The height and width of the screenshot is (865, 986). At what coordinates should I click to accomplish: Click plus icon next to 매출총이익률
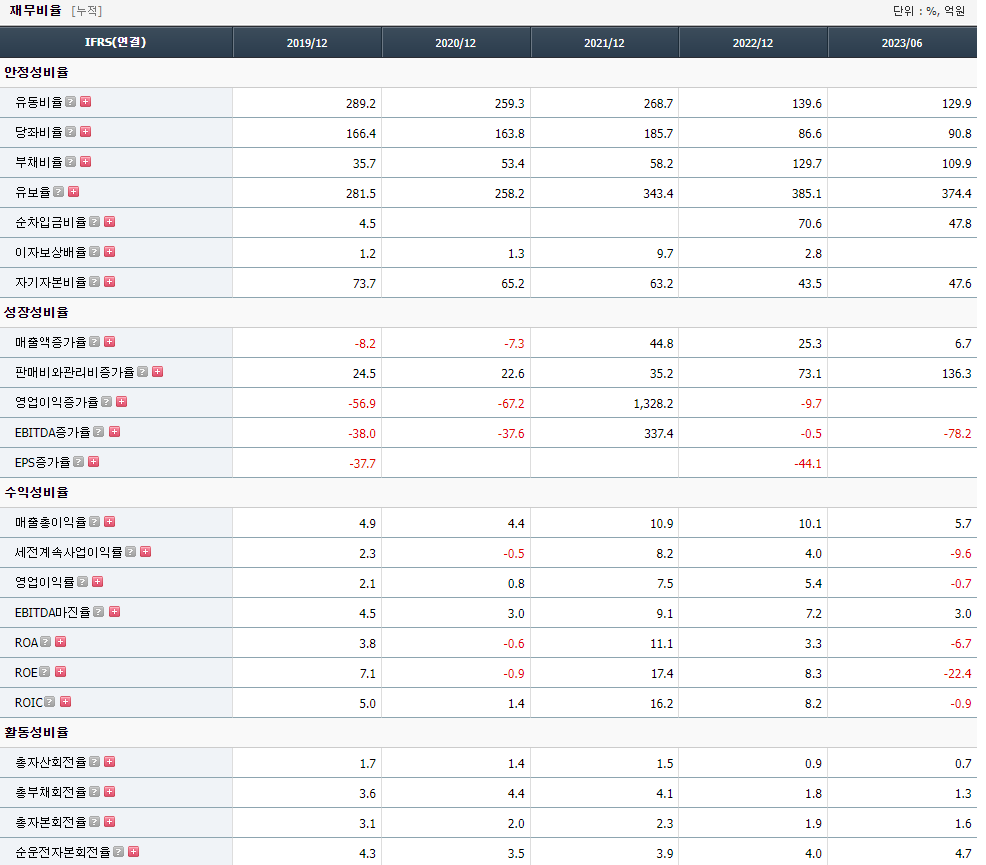click(109, 522)
